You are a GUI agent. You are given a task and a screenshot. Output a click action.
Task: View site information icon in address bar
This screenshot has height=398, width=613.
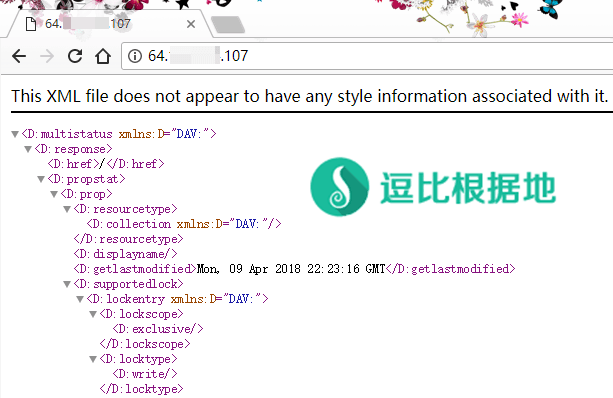(x=135, y=56)
